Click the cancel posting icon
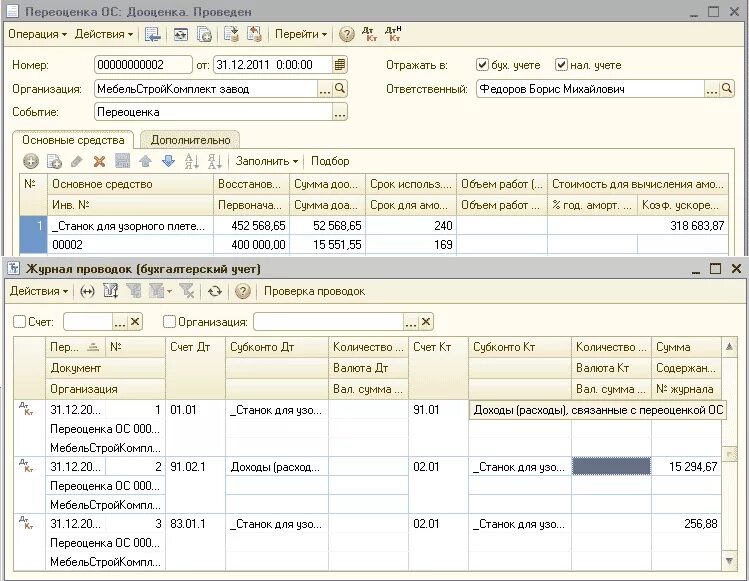Viewport: 749px width, 581px height. (254, 34)
